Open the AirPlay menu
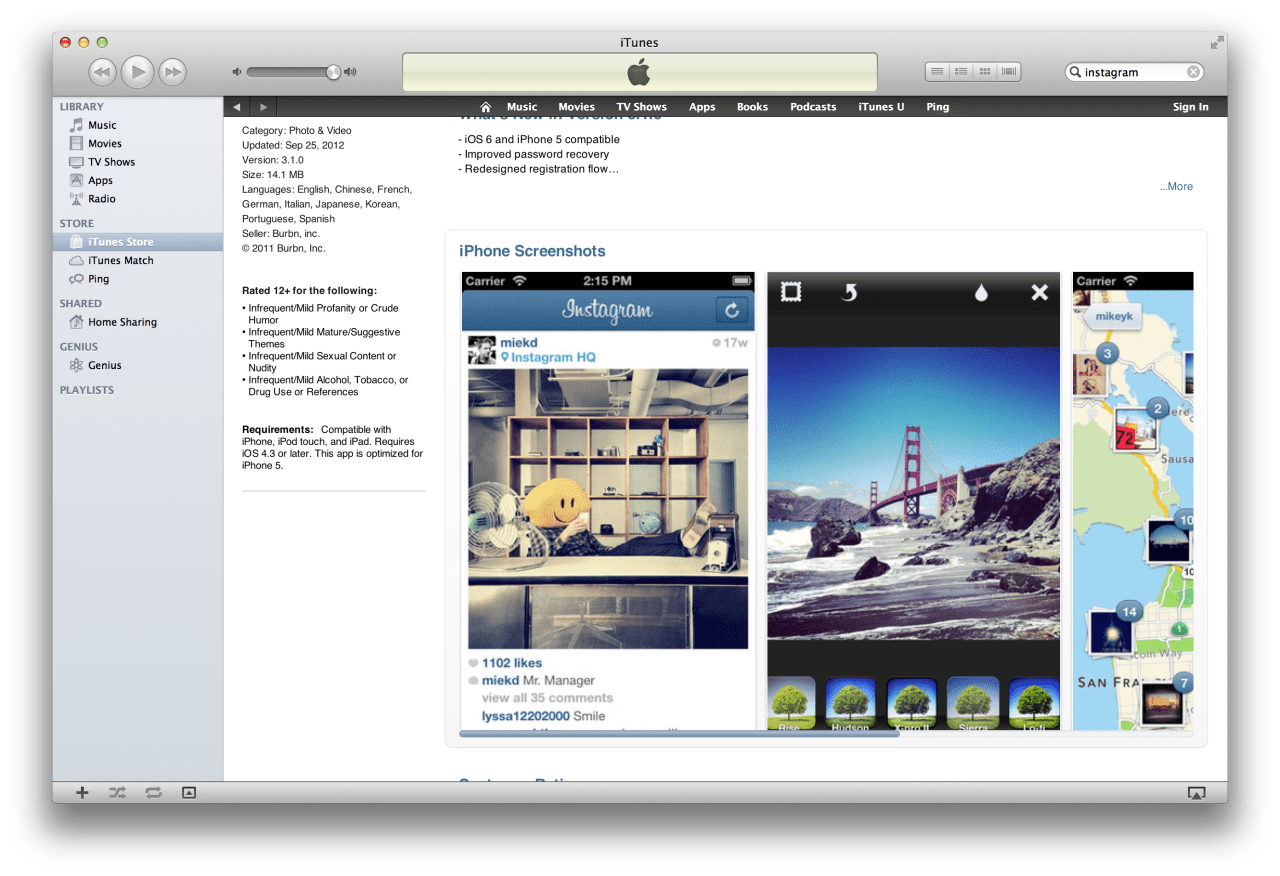The height and width of the screenshot is (876, 1280). (x=1197, y=792)
